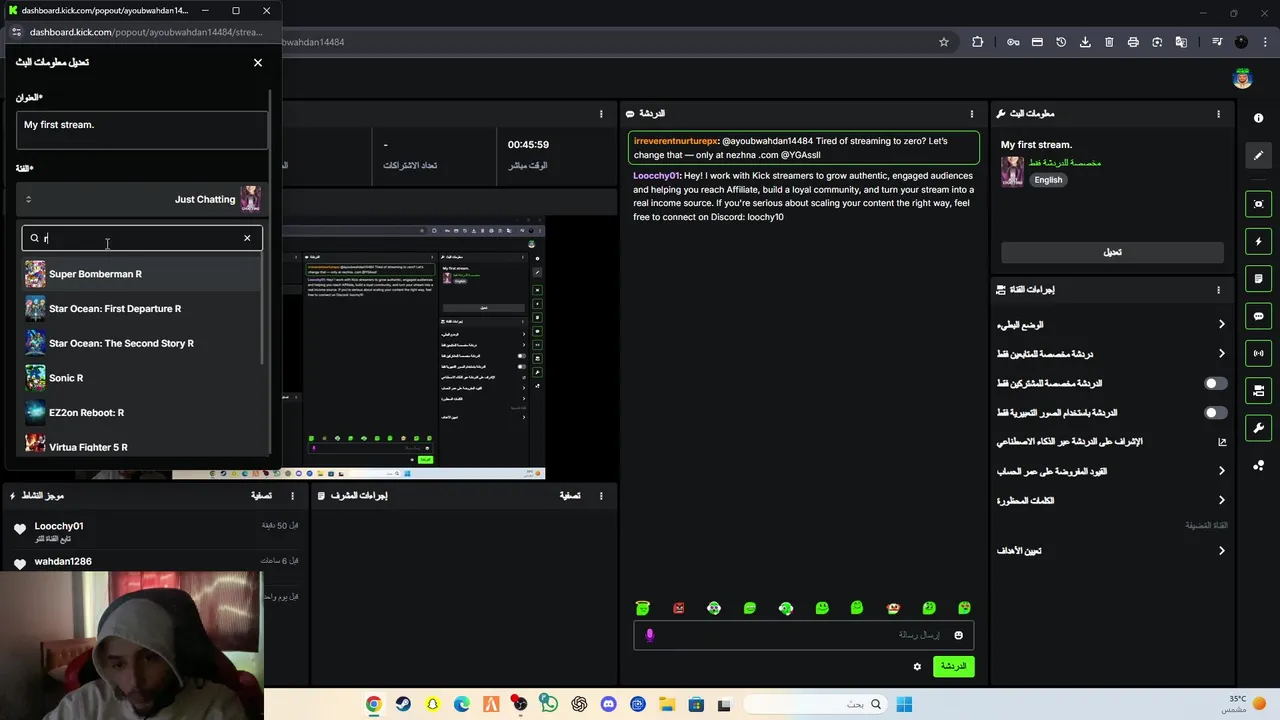Viewport: 1280px width, 720px height.
Task: Open the Just Chatting category dropdown
Action: (142, 199)
